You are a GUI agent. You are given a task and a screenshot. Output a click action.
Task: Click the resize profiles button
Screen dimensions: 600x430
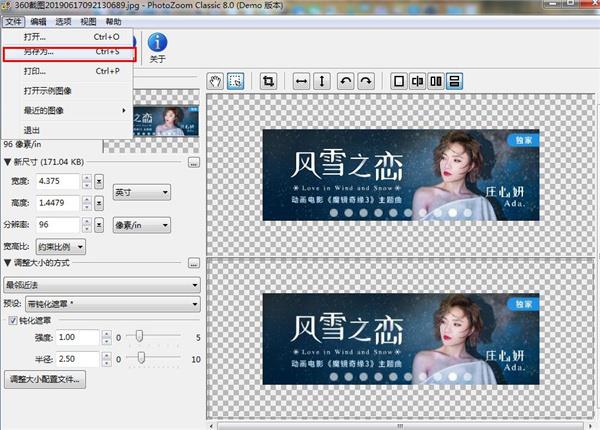tap(45, 380)
